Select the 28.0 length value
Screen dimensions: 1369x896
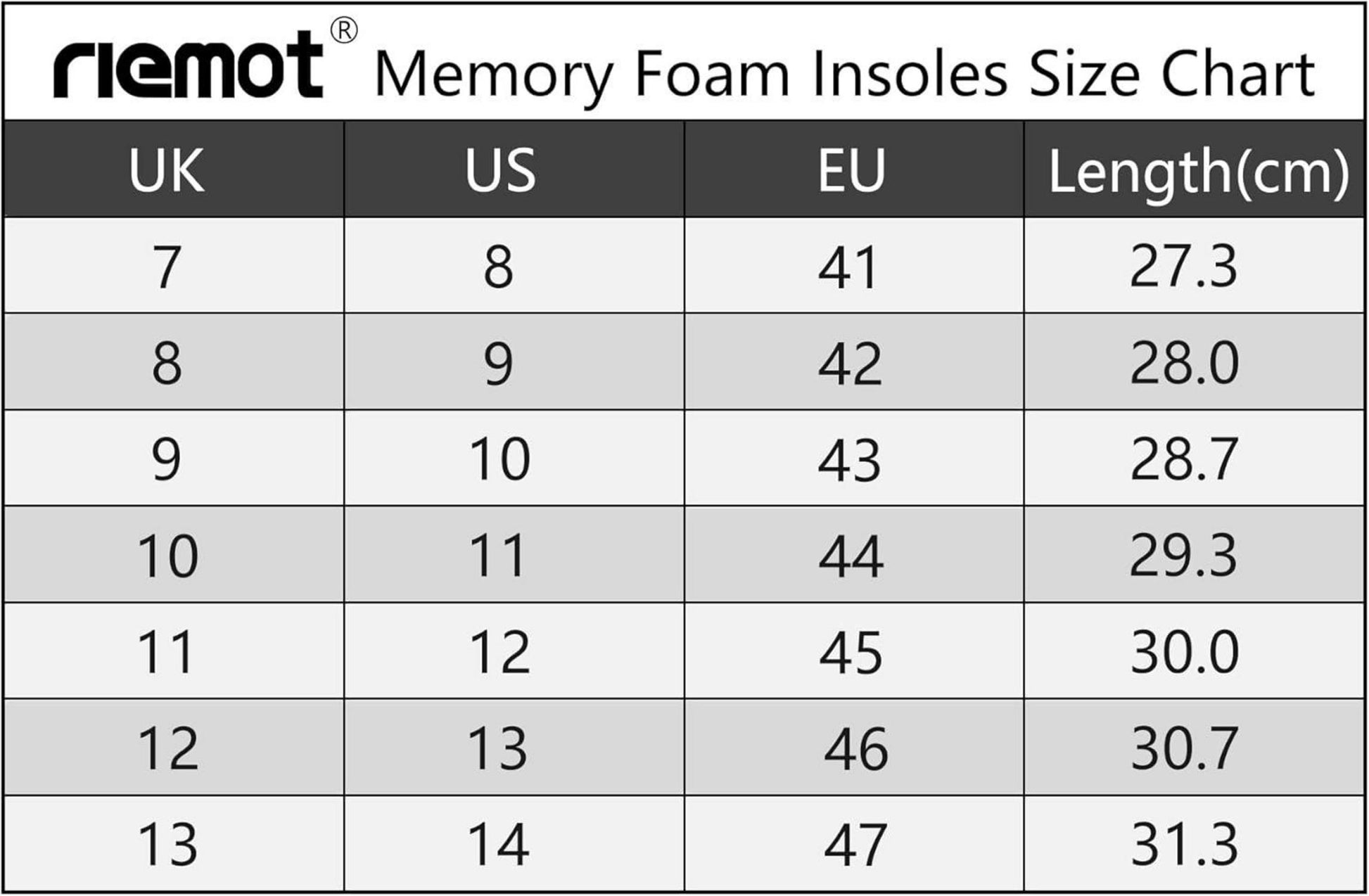tap(1184, 364)
